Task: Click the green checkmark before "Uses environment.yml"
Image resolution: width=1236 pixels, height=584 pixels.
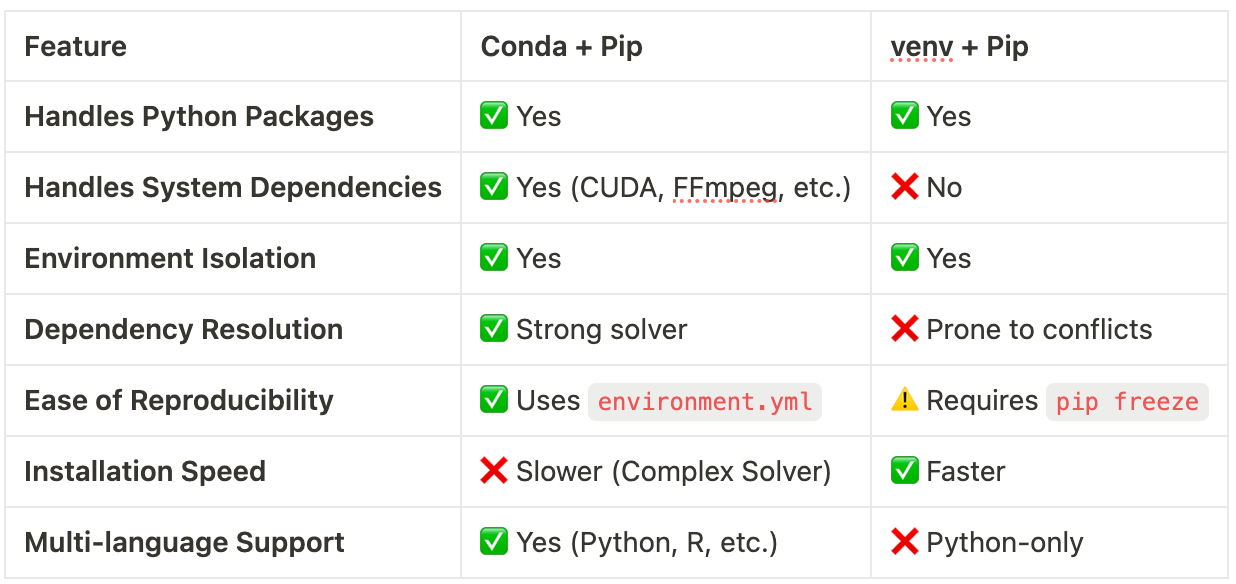Action: click(x=494, y=400)
